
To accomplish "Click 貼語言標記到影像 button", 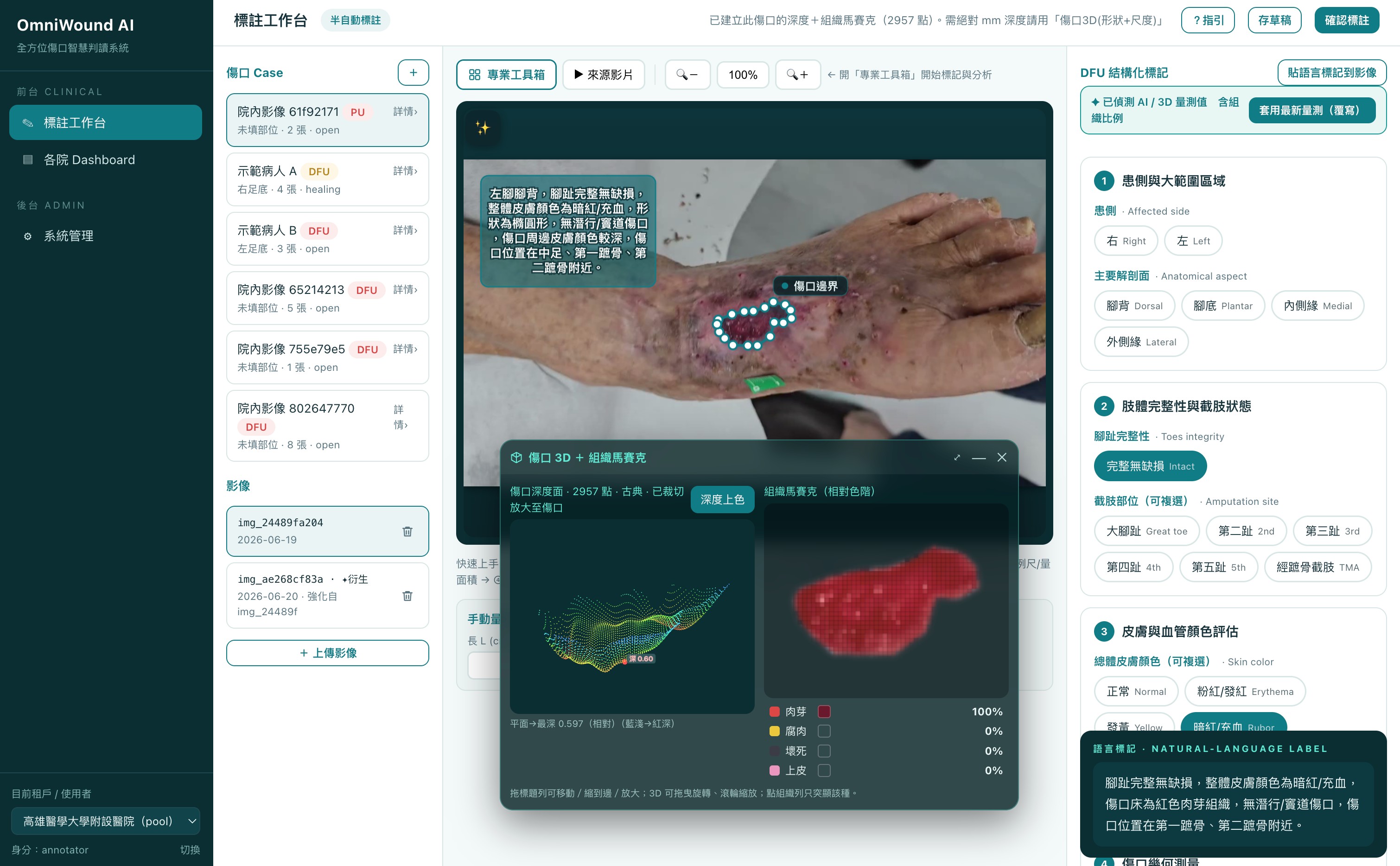I will click(x=1331, y=73).
